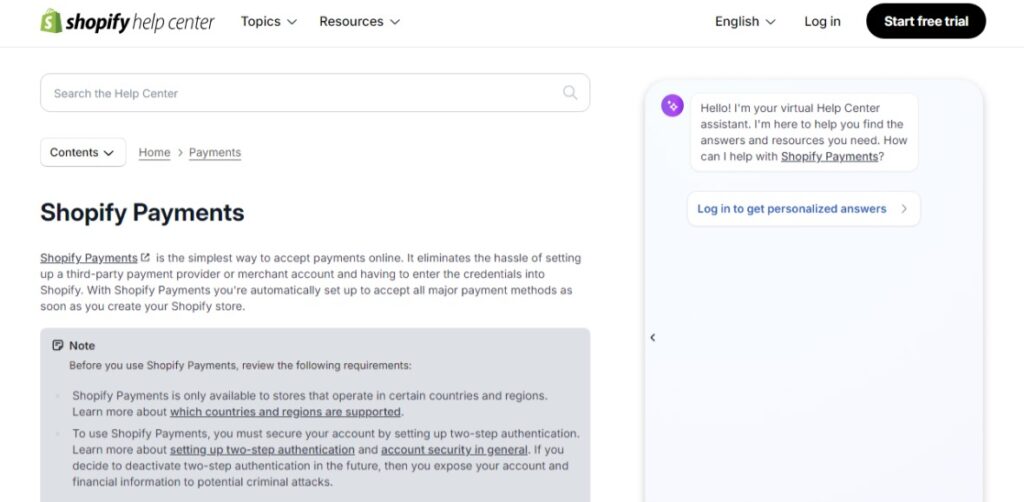Open the Topics dropdown menu

[268, 22]
